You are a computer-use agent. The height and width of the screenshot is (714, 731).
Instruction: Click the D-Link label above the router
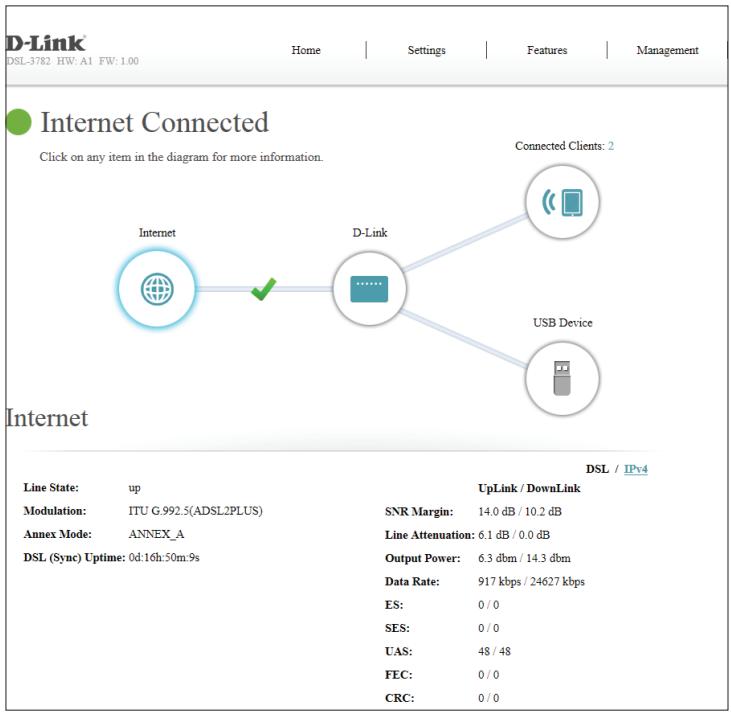(370, 233)
